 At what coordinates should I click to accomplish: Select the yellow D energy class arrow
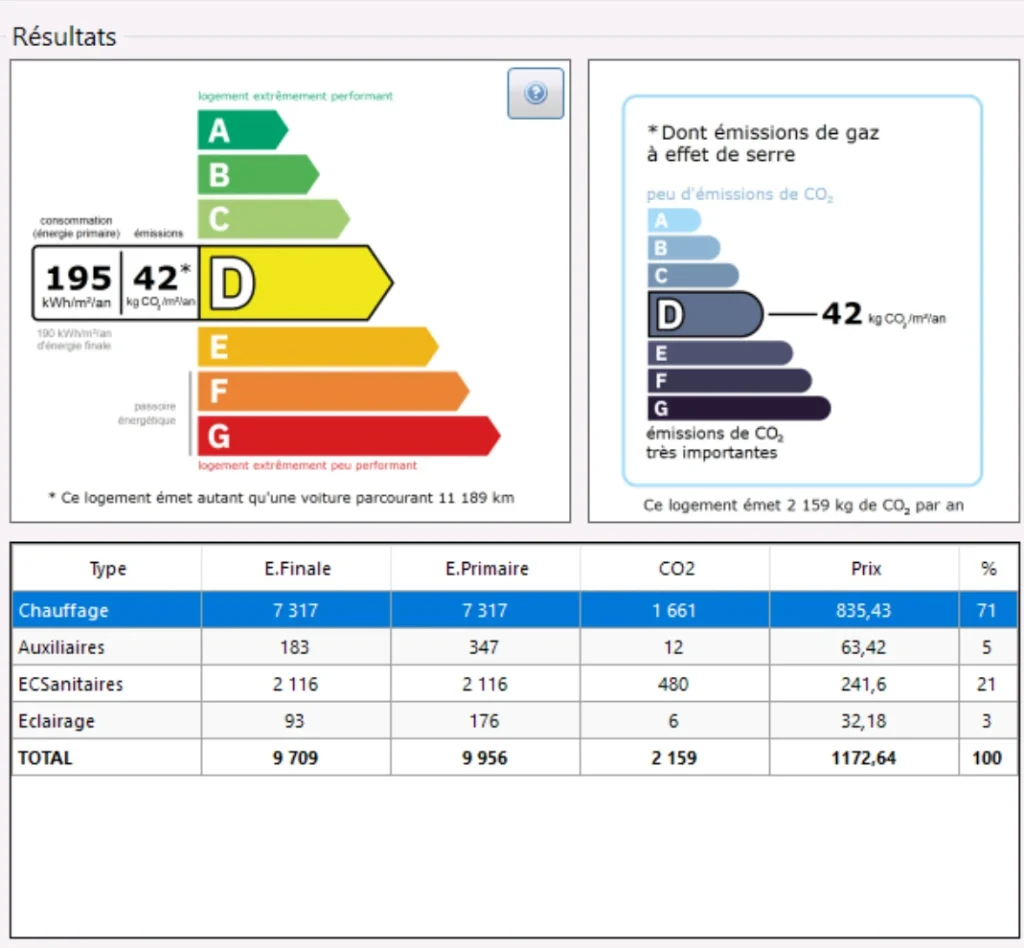coord(294,284)
